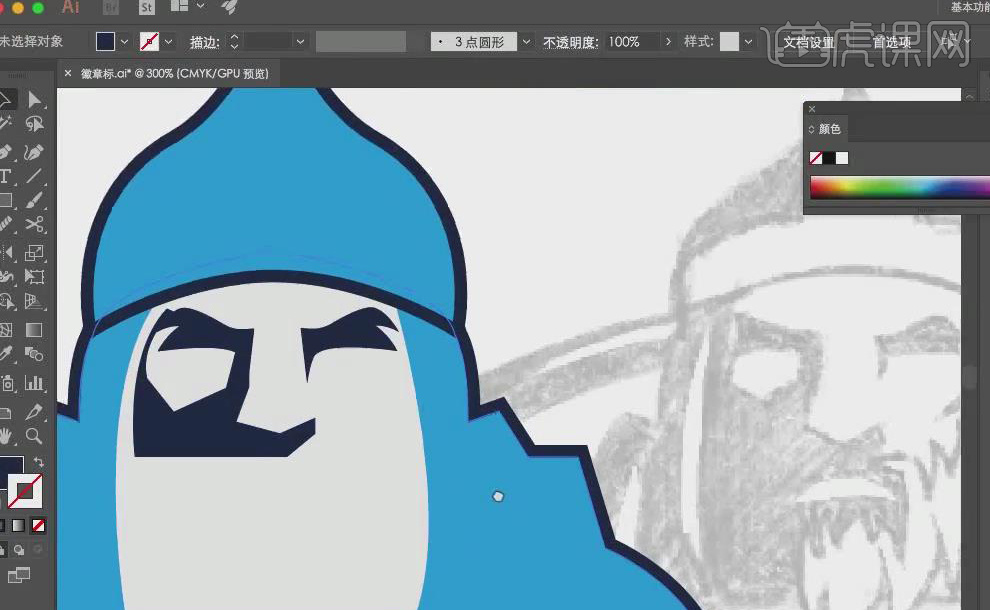Screen dimensions: 990x610
Task: Set paint mode to None
Action: pos(39,525)
